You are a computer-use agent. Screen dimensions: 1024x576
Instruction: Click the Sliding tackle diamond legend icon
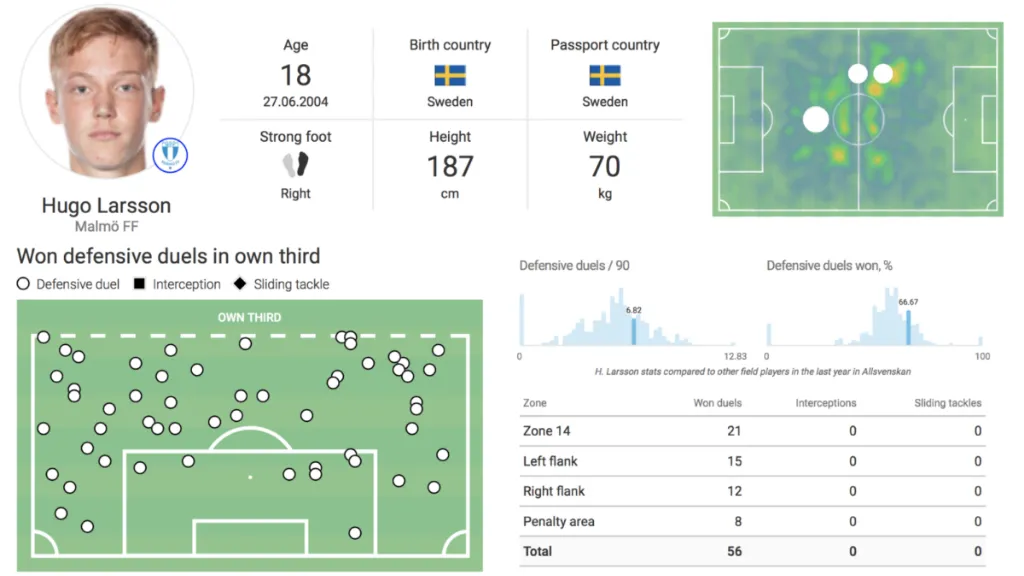point(239,284)
